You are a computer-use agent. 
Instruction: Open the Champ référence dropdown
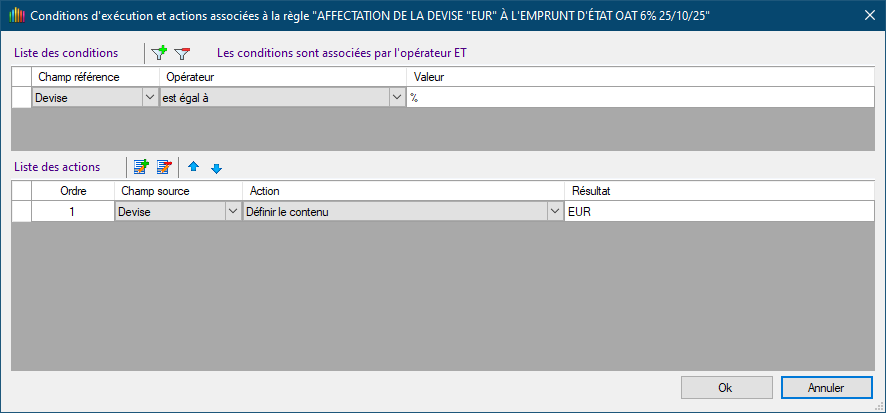(150, 97)
